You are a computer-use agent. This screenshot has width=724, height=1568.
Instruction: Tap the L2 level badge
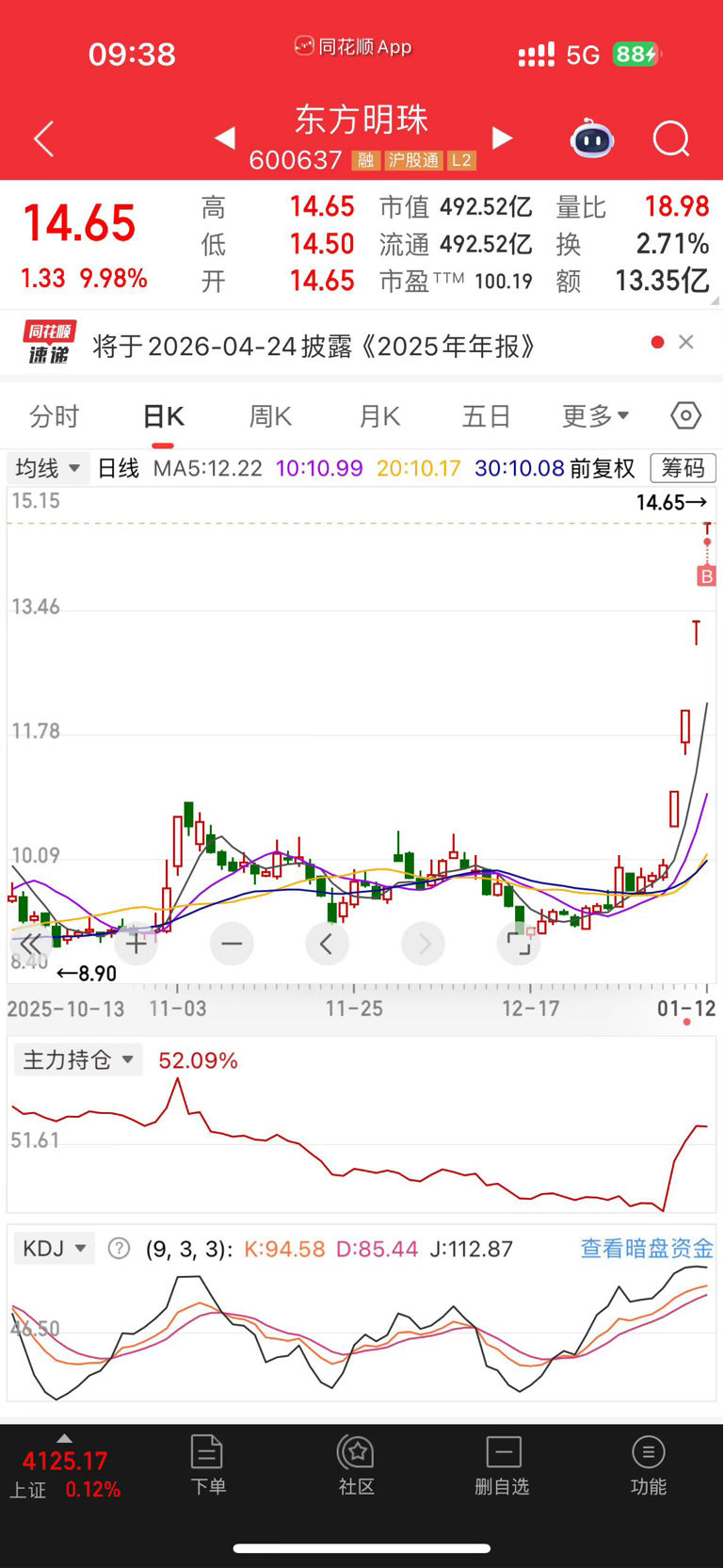point(461,160)
